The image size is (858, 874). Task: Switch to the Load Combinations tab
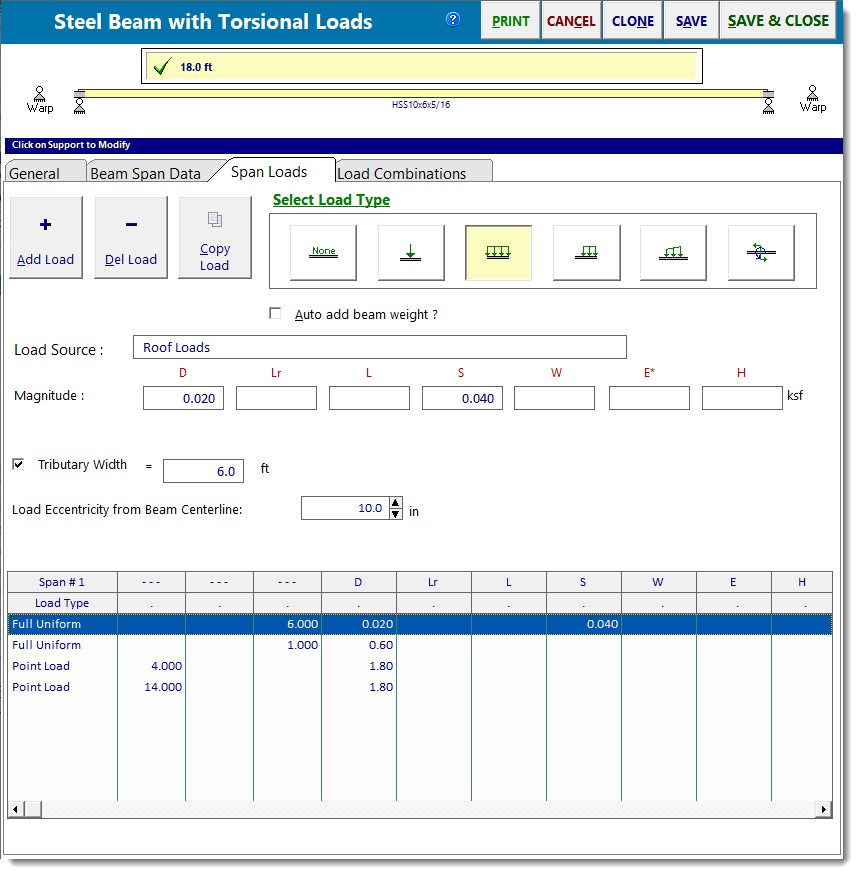[413, 171]
